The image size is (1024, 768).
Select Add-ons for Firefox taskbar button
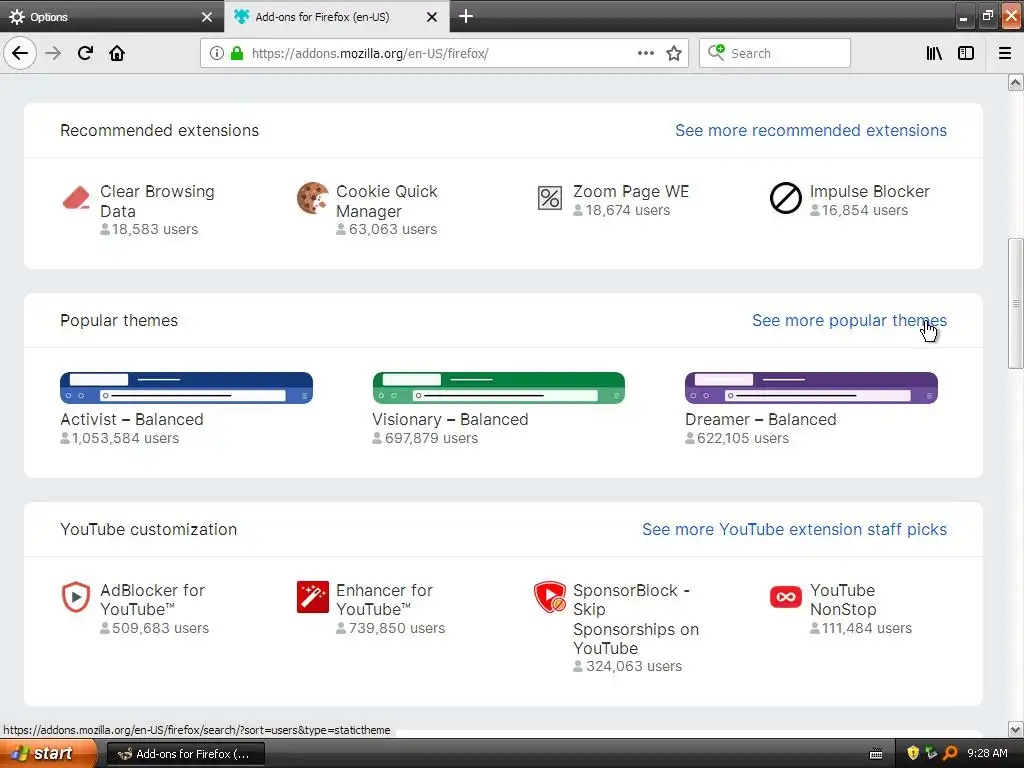tap(185, 754)
